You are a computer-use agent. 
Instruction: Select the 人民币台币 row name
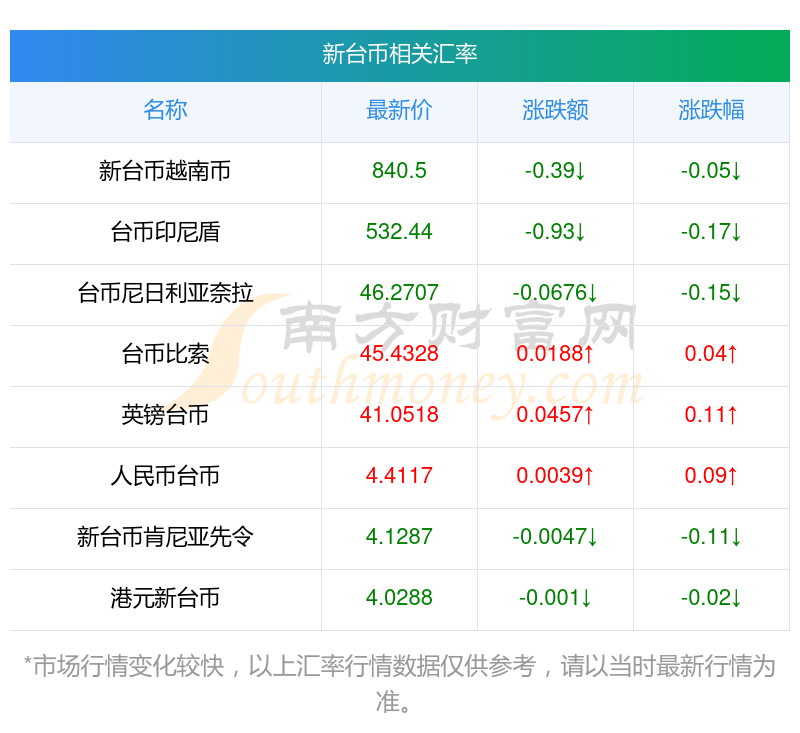tap(165, 476)
